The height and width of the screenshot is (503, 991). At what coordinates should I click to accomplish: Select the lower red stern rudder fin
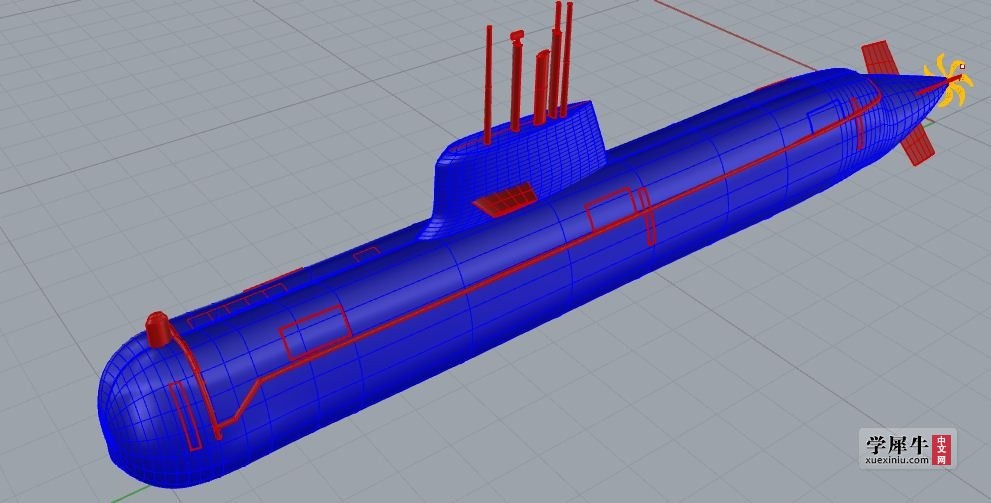point(916,144)
